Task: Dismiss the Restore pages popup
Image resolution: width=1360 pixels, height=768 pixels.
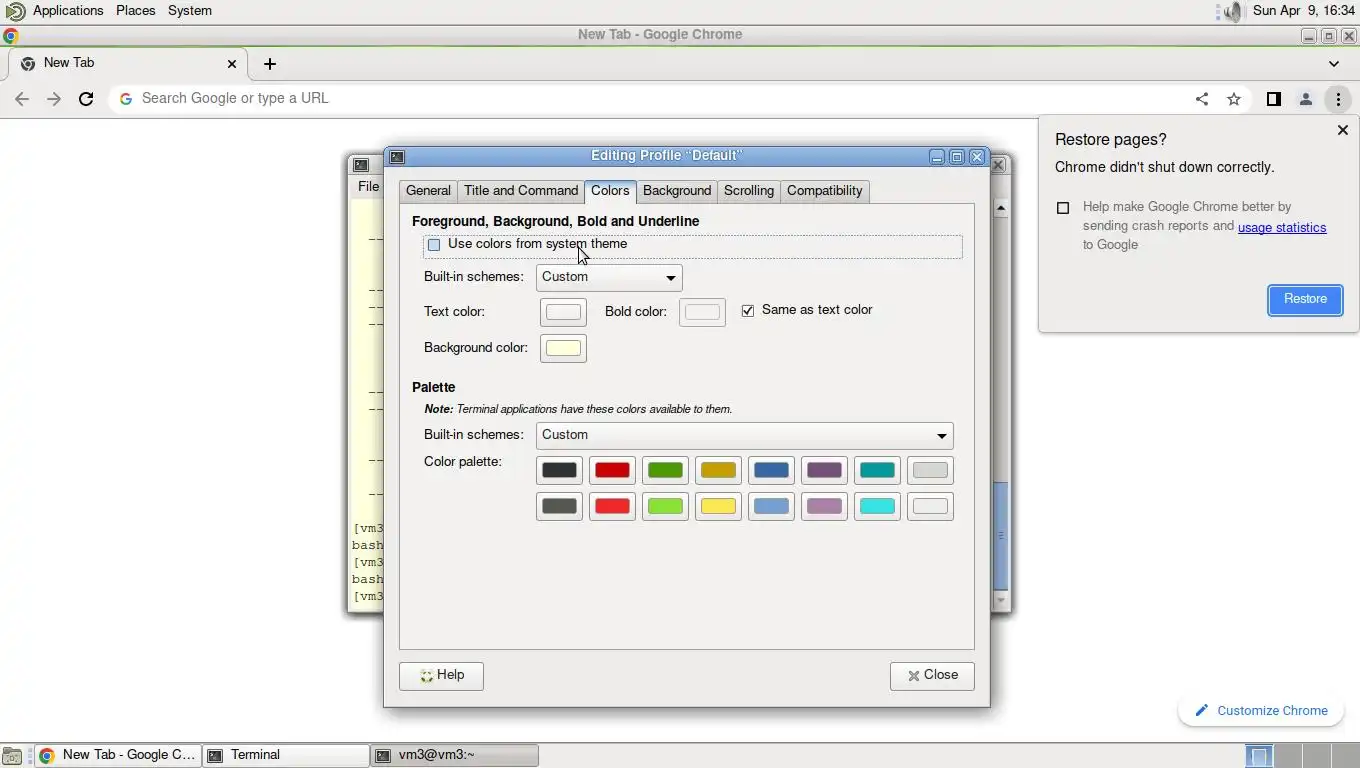Action: (x=1343, y=130)
